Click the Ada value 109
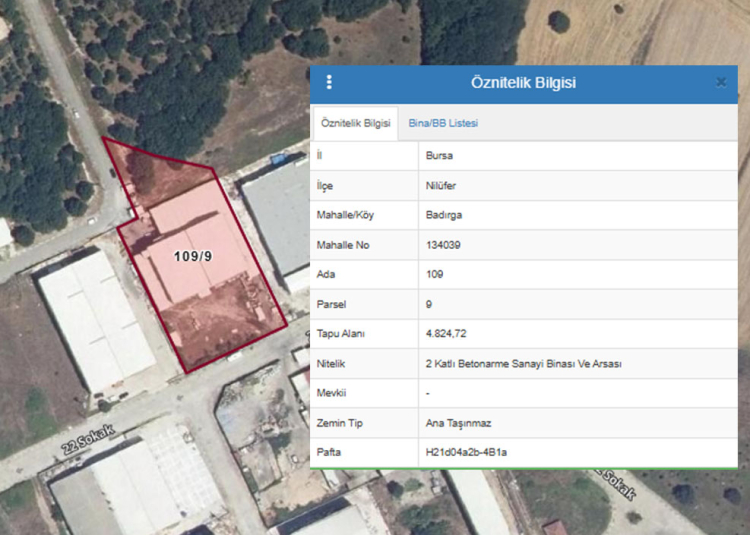 click(434, 274)
